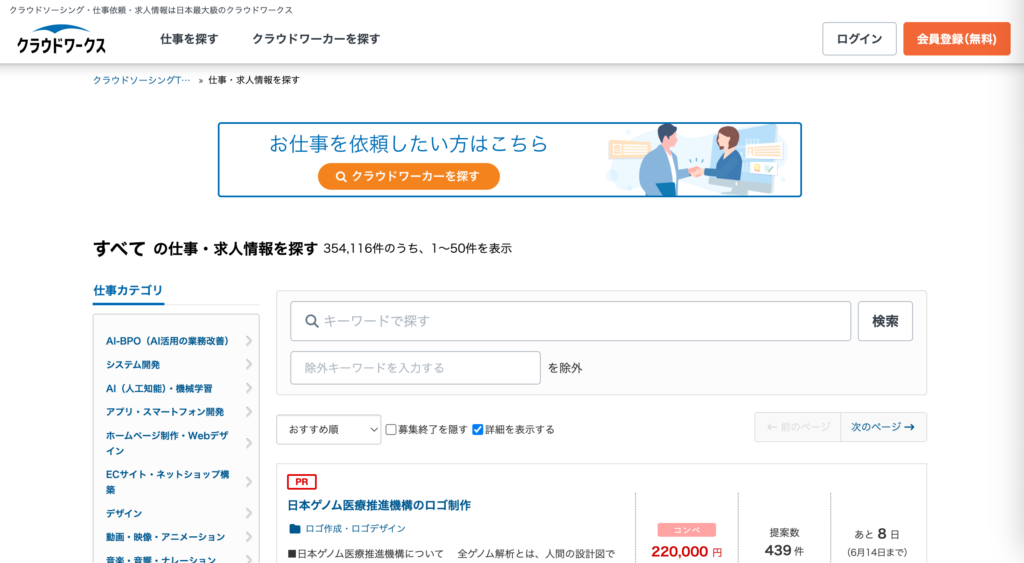Screen dimensions: 1024x563
Task: Open システム開発 category link
Action: pos(133,364)
